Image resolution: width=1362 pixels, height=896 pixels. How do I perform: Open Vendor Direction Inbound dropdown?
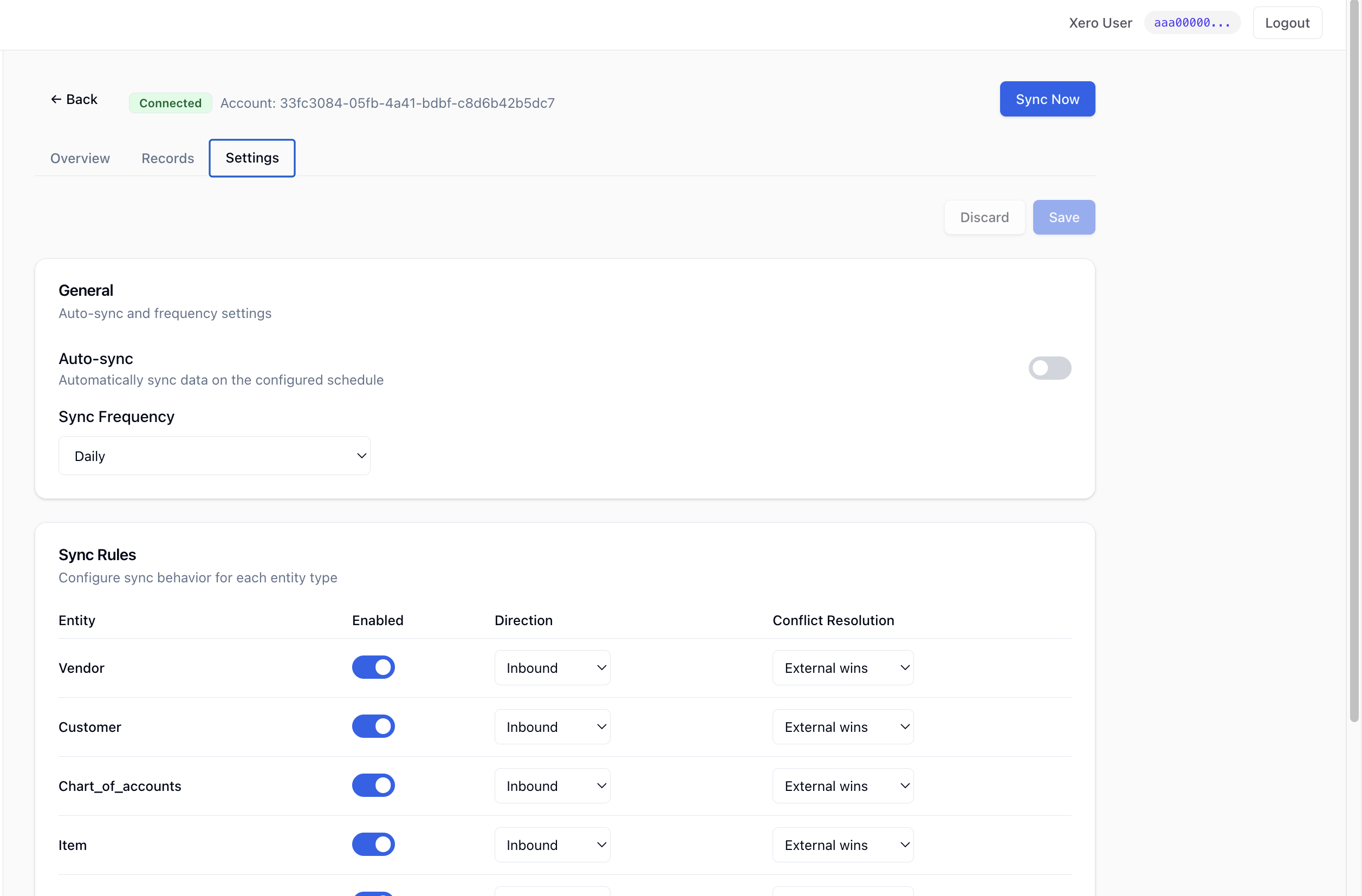tap(552, 667)
